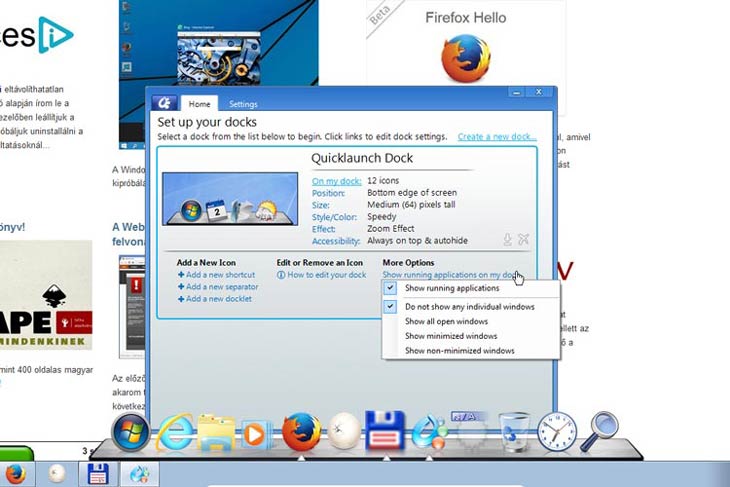This screenshot has height=487, width=730.
Task: Click Create a new dock link
Action: click(497, 137)
